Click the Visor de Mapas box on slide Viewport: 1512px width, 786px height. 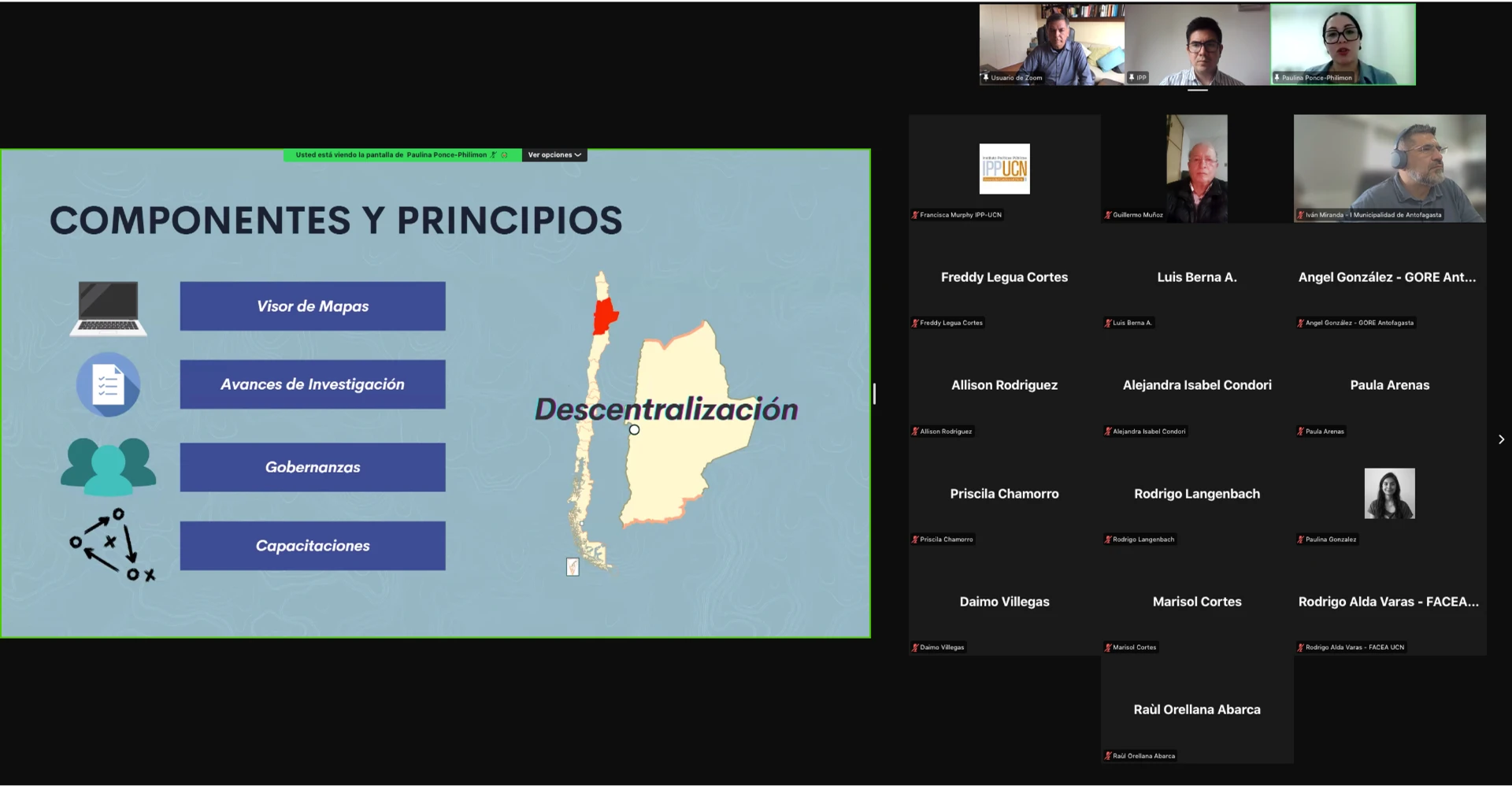[313, 306]
